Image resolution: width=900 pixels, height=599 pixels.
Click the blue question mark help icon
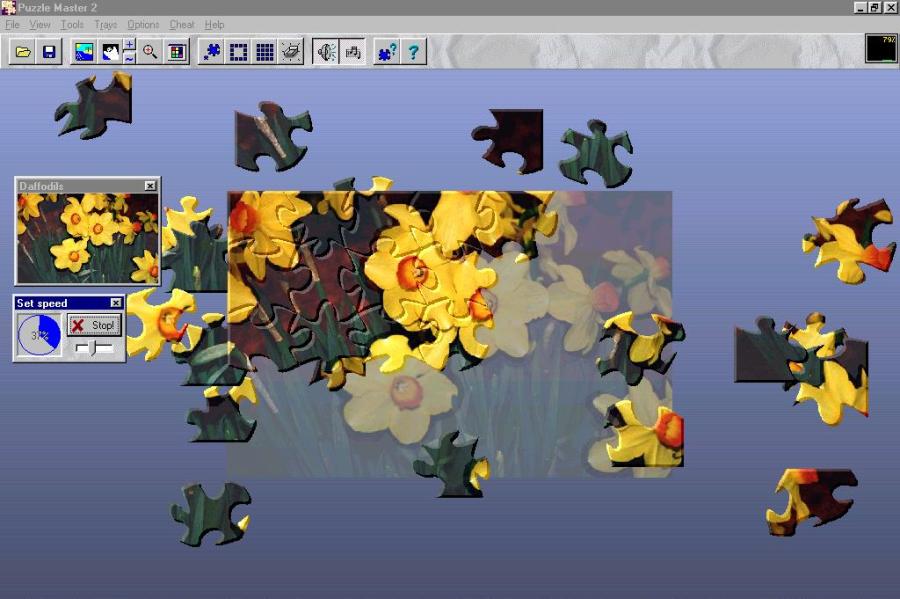(413, 52)
